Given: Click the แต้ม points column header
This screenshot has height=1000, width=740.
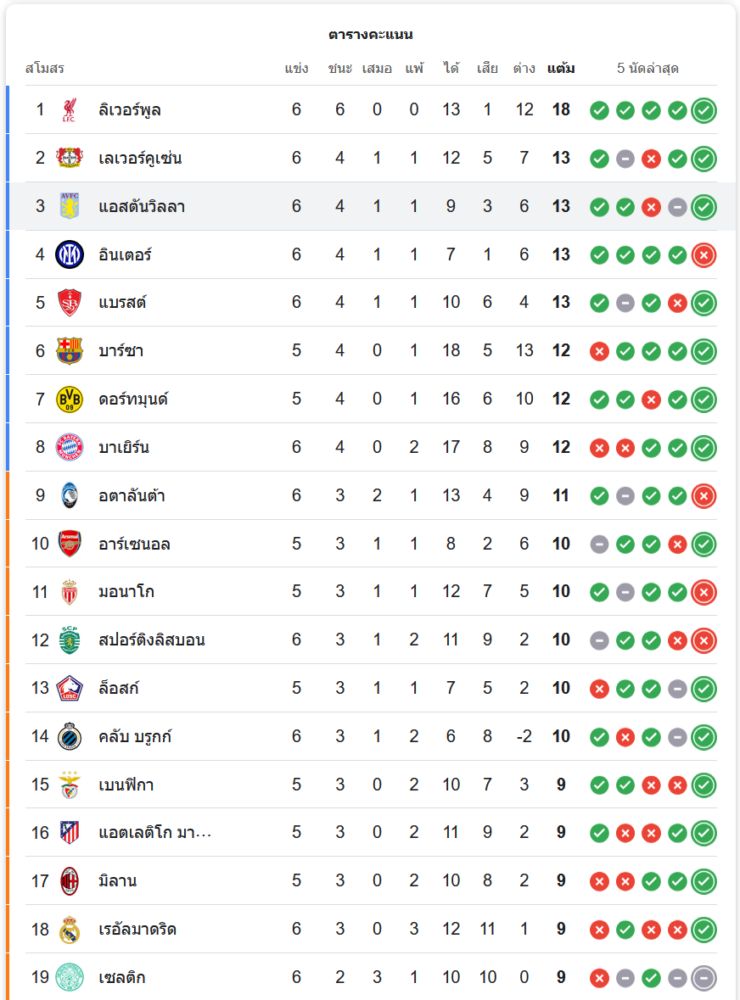Looking at the screenshot, I should point(561,69).
